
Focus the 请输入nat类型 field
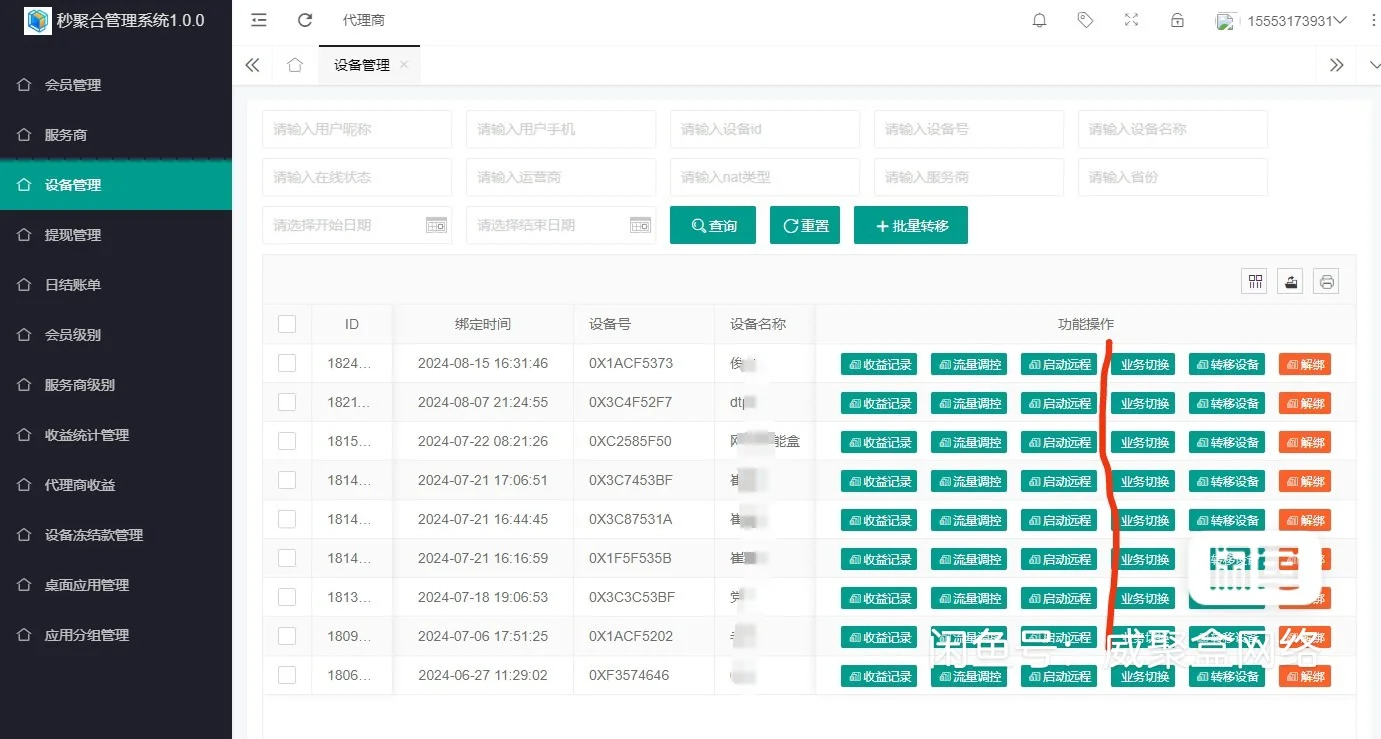765,177
